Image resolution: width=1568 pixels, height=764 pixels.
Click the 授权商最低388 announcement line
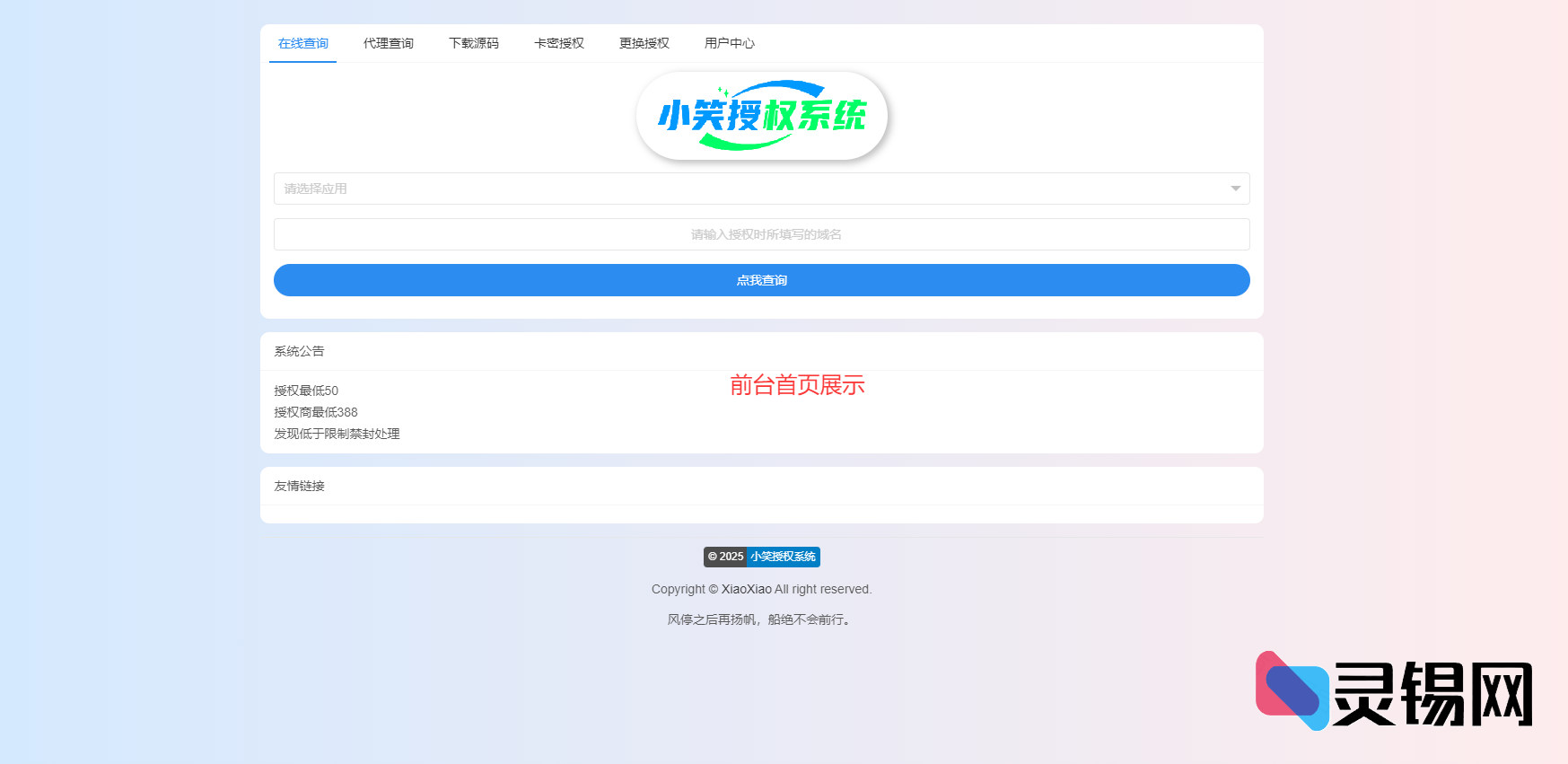316,412
